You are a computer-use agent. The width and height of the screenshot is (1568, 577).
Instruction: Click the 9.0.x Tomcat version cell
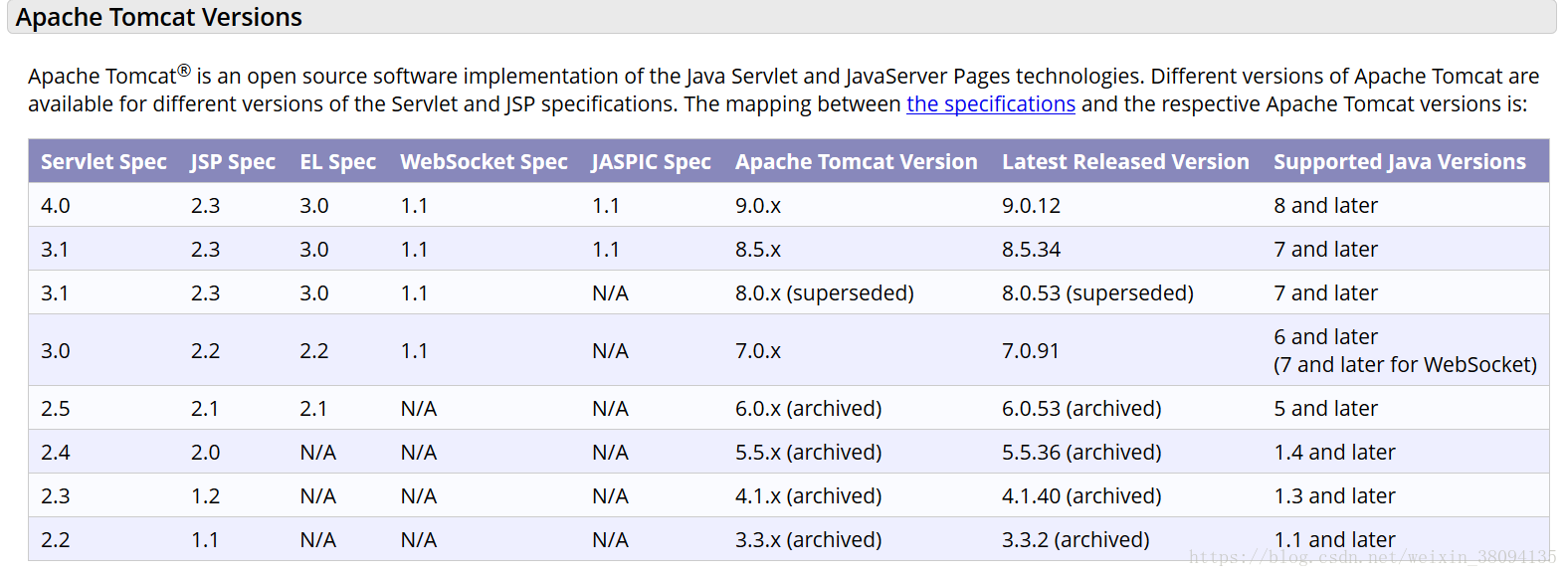[x=758, y=206]
